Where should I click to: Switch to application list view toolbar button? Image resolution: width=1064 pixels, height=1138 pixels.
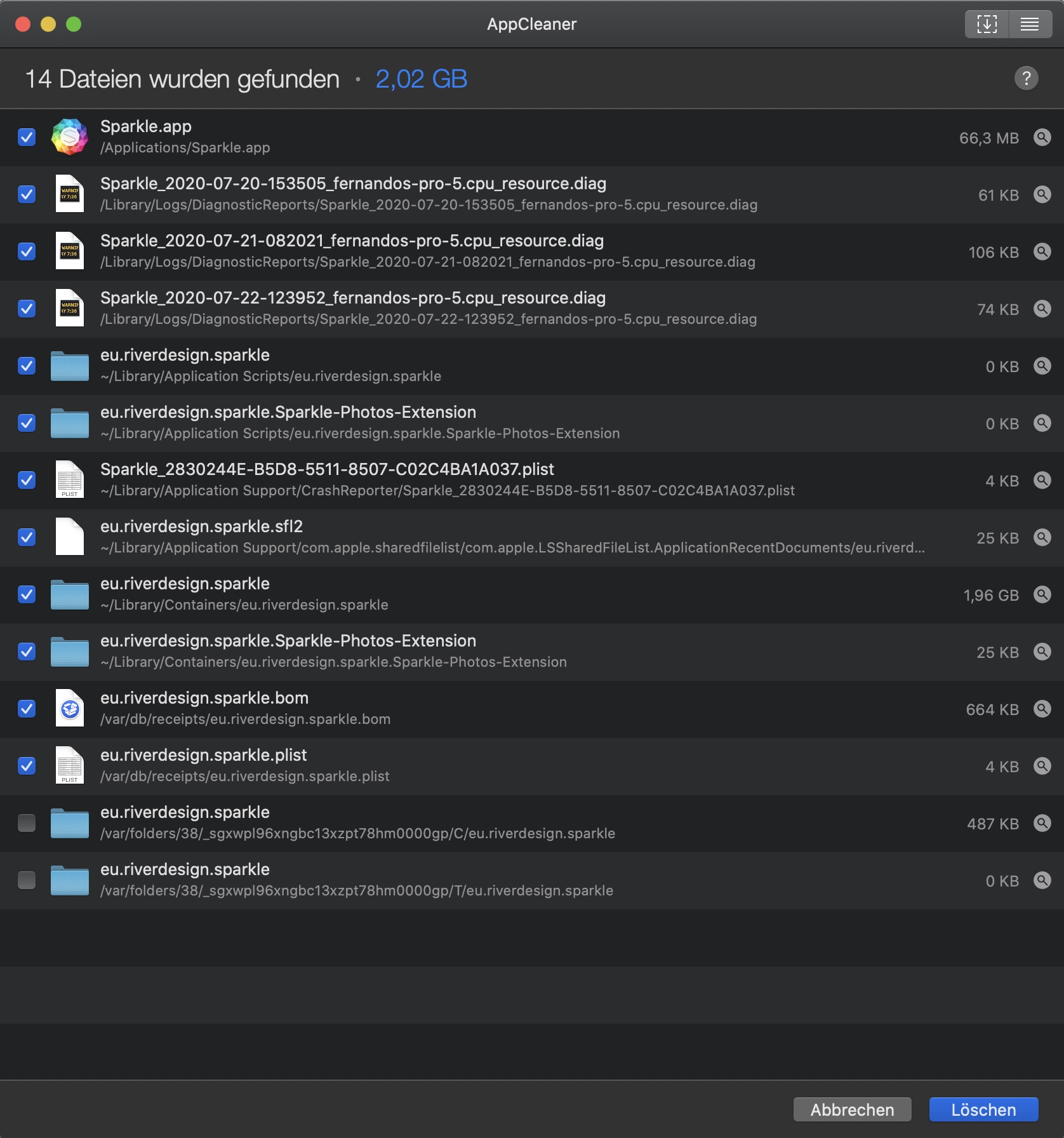1030,24
